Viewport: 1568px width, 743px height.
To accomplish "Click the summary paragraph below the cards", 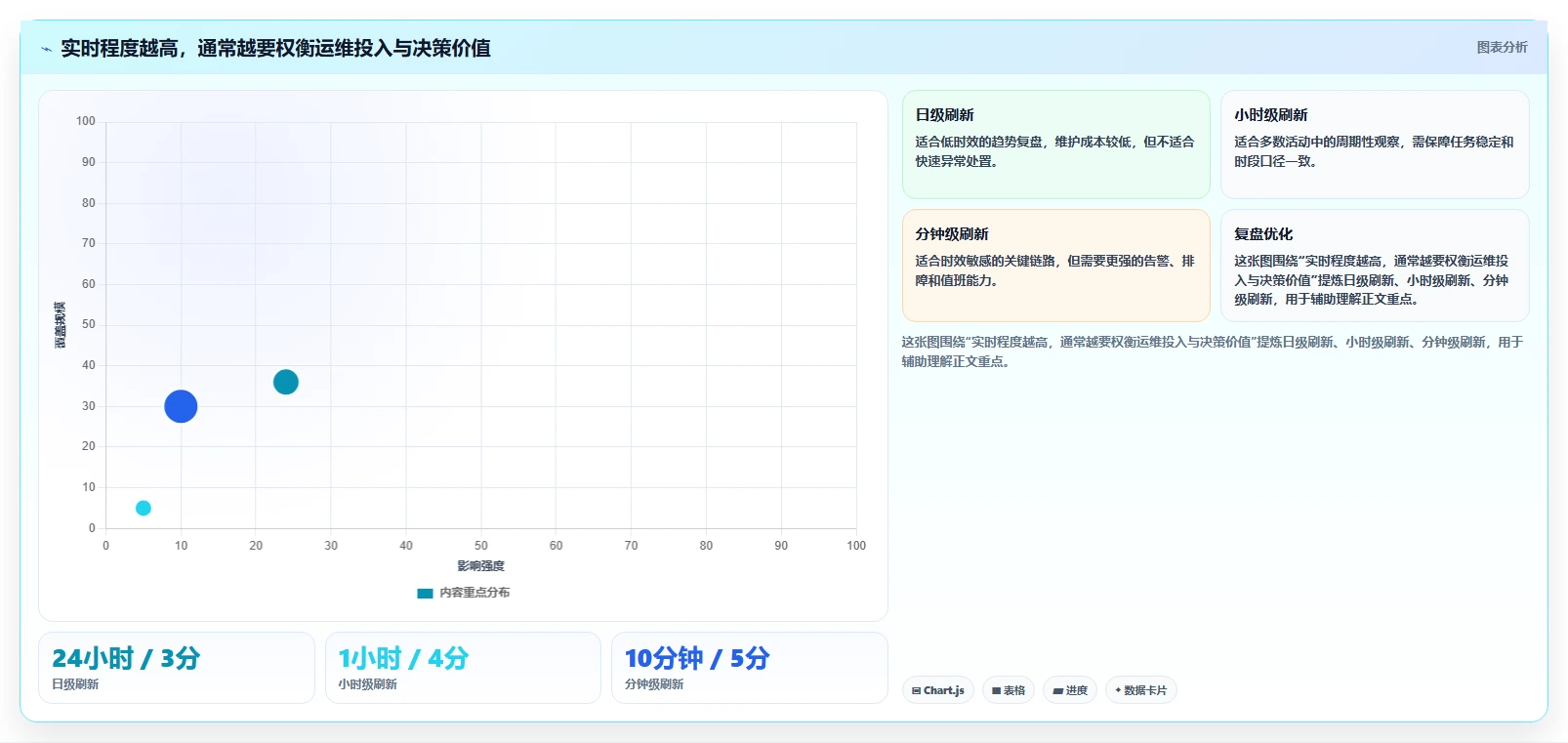I will click(1213, 351).
